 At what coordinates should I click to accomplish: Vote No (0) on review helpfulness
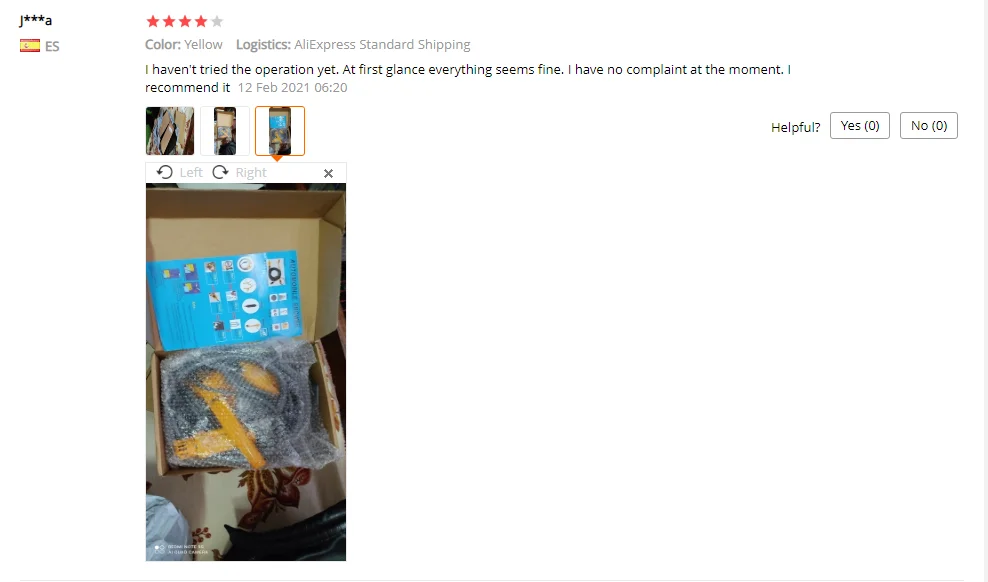[929, 125]
